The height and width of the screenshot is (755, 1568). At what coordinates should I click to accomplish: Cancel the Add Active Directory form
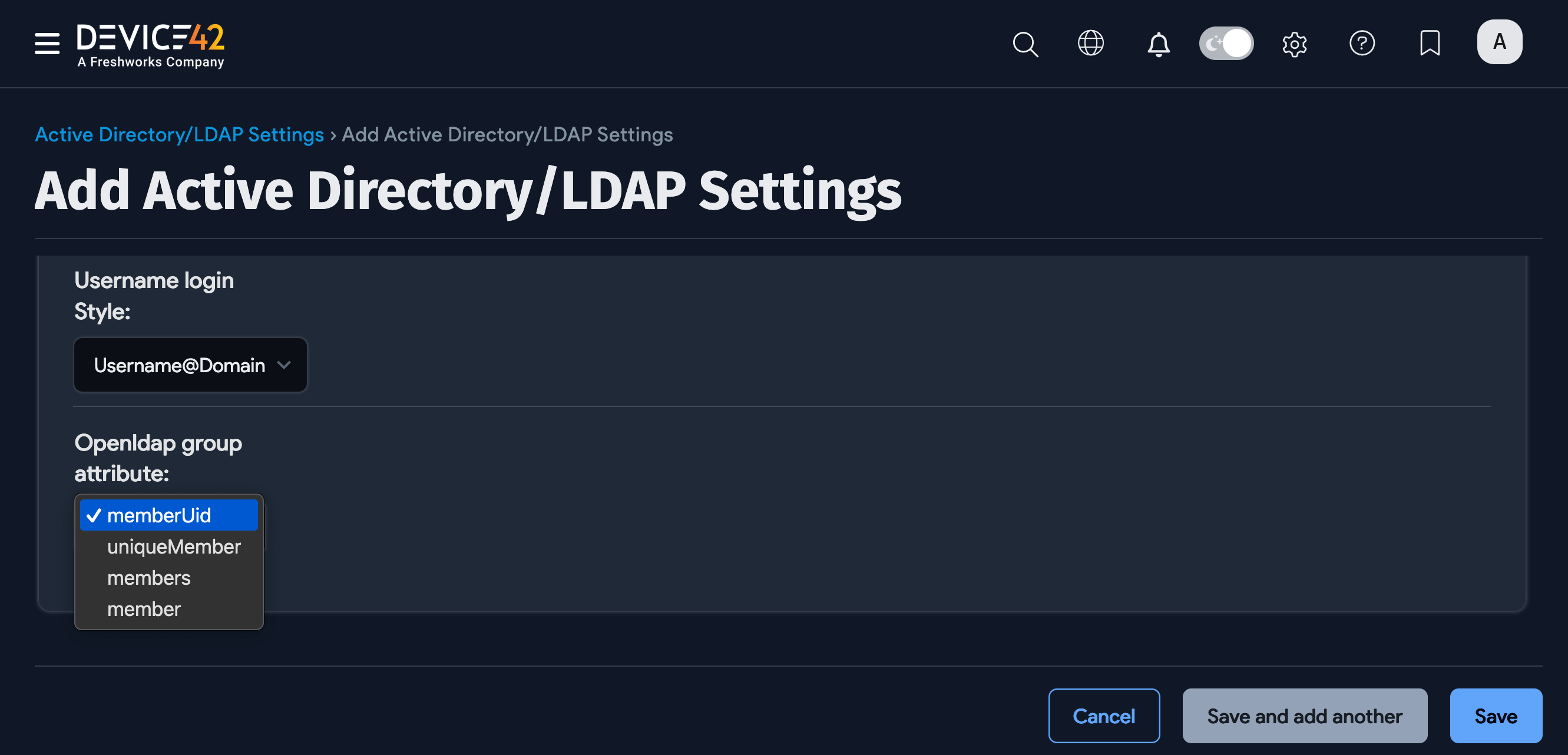(x=1104, y=716)
